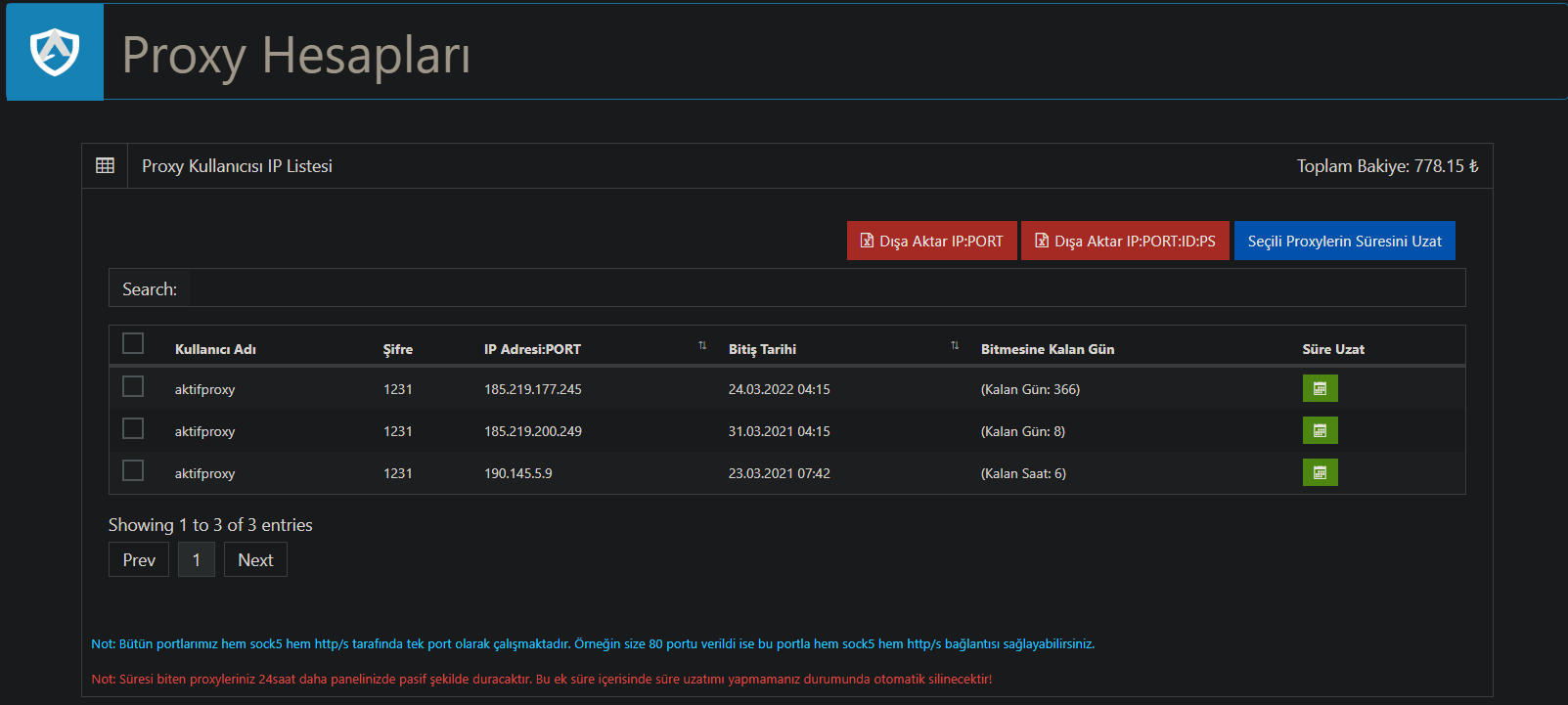
Task: Toggle the select-all checkbox in the table header
Action: [133, 343]
